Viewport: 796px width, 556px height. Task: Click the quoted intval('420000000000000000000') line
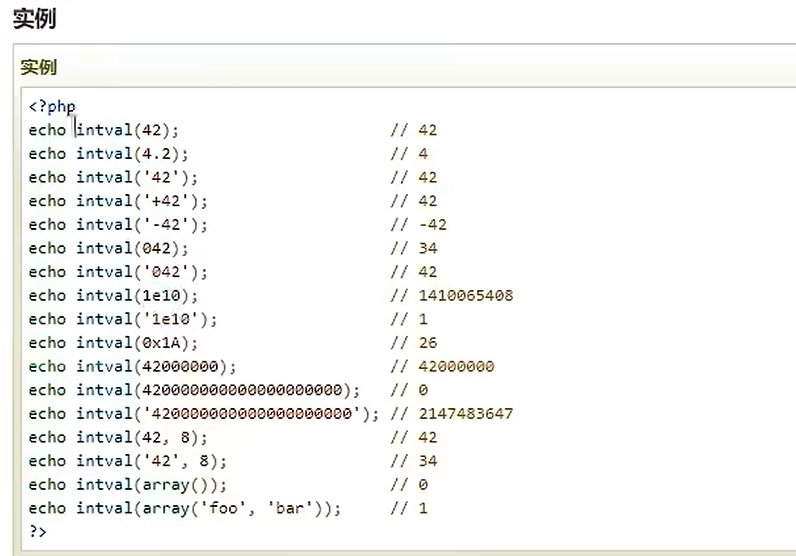click(204, 413)
